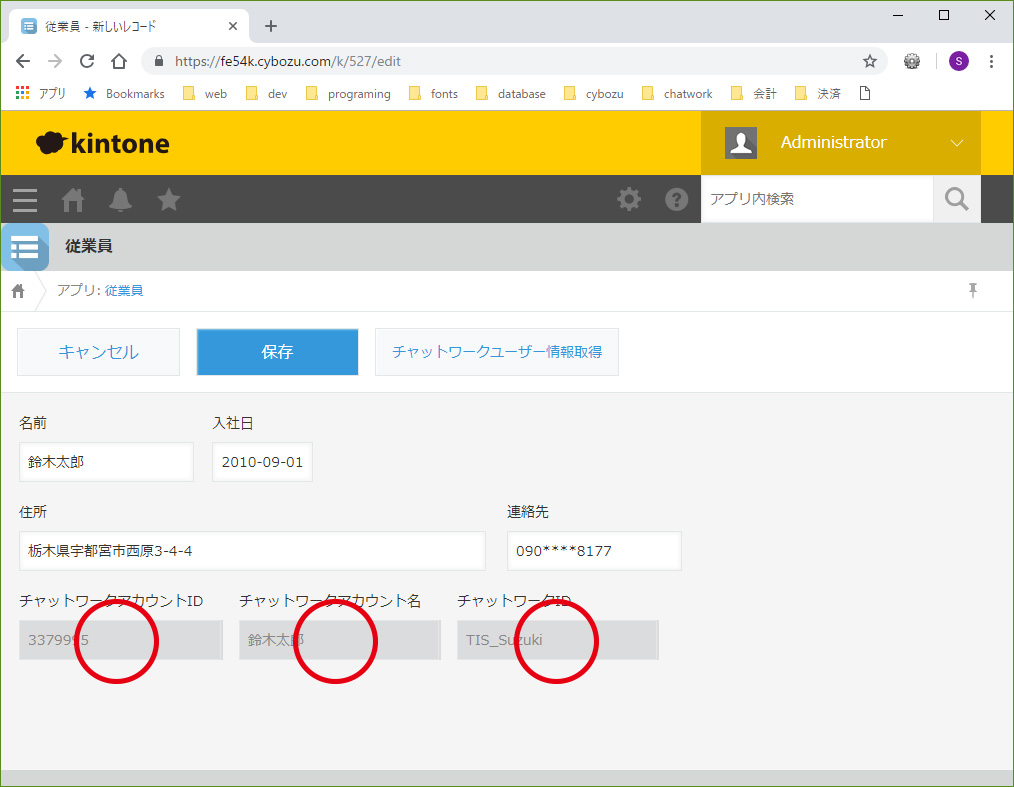This screenshot has width=1014, height=787.
Task: Open a new browser tab
Action: pyautogui.click(x=271, y=26)
